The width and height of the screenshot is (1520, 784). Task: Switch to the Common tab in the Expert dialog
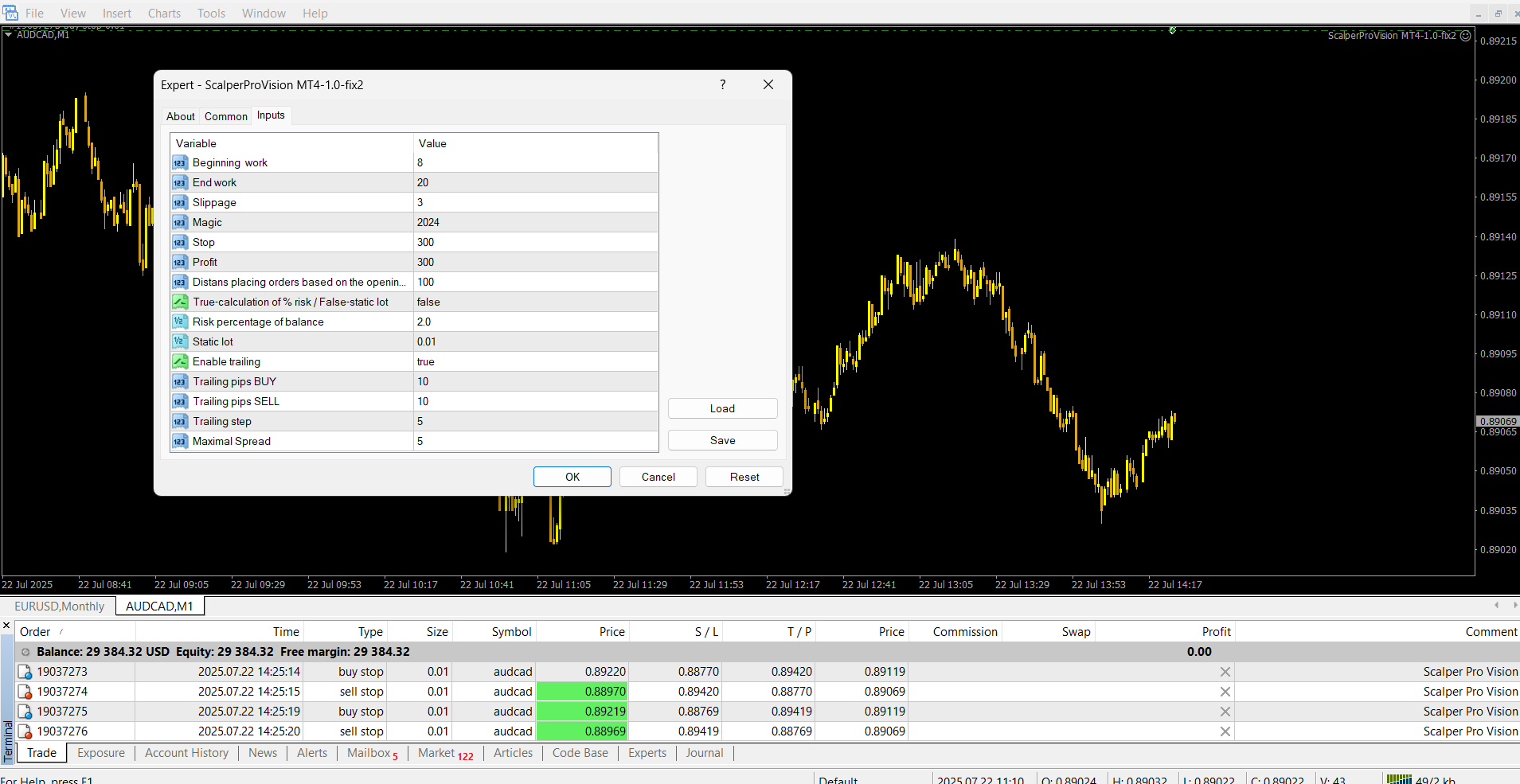[x=225, y=116]
